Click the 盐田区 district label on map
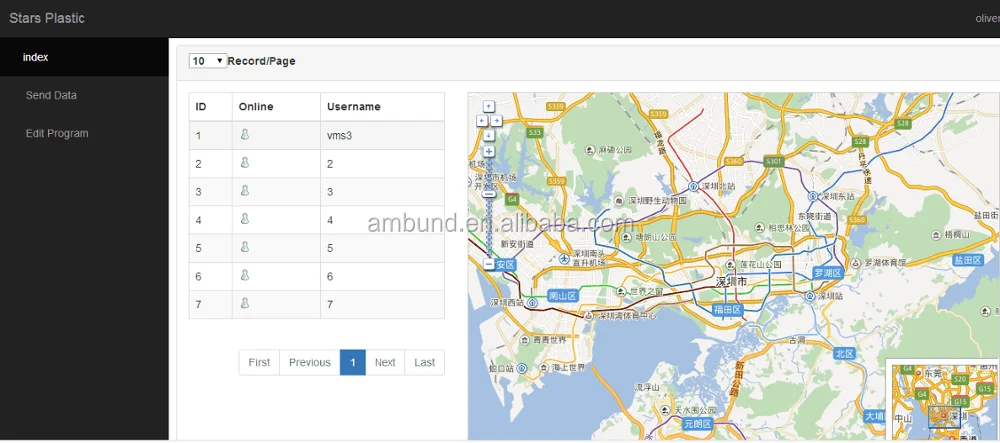 967,259
